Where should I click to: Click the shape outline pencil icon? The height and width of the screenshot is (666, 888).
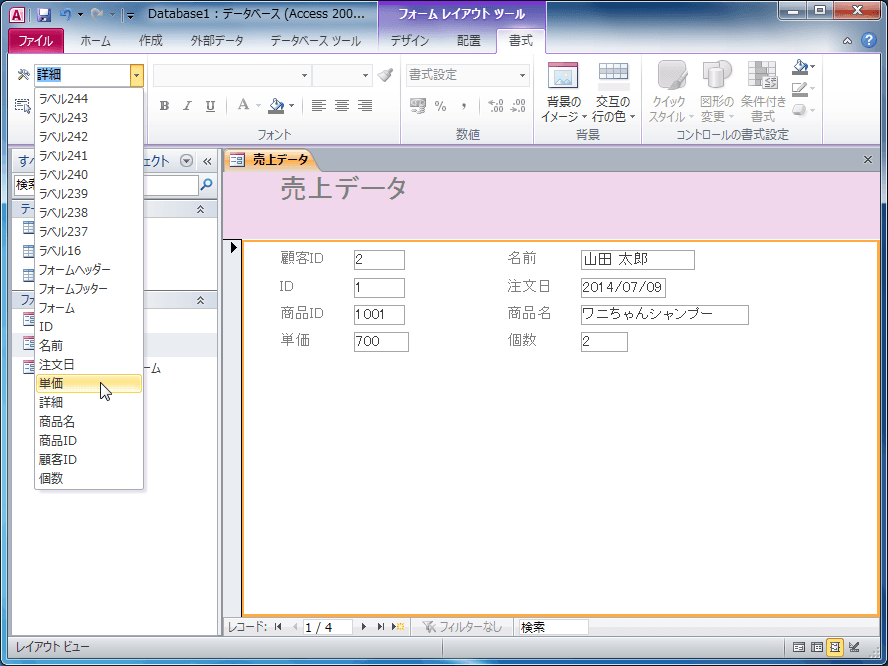pos(800,88)
